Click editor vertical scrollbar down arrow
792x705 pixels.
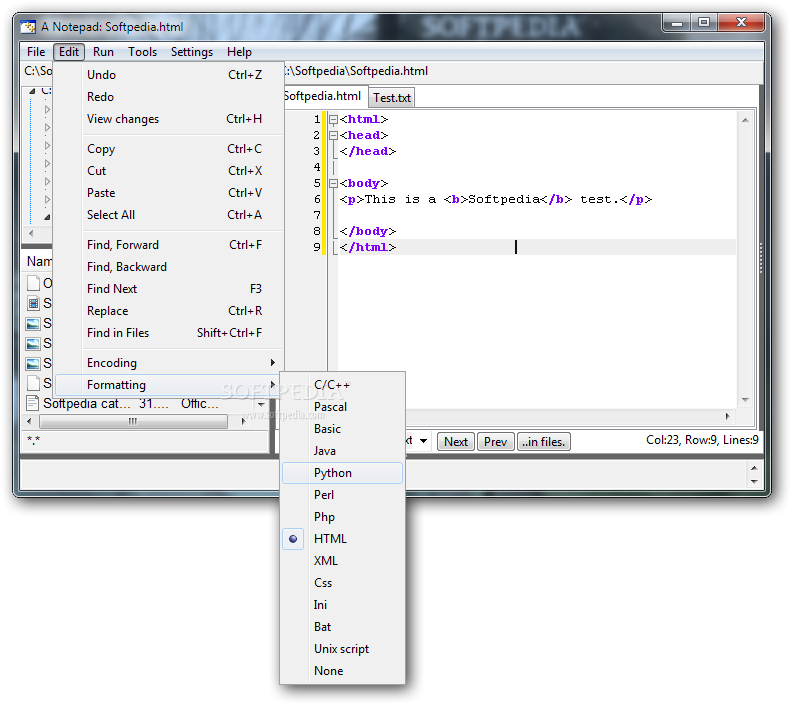point(745,400)
